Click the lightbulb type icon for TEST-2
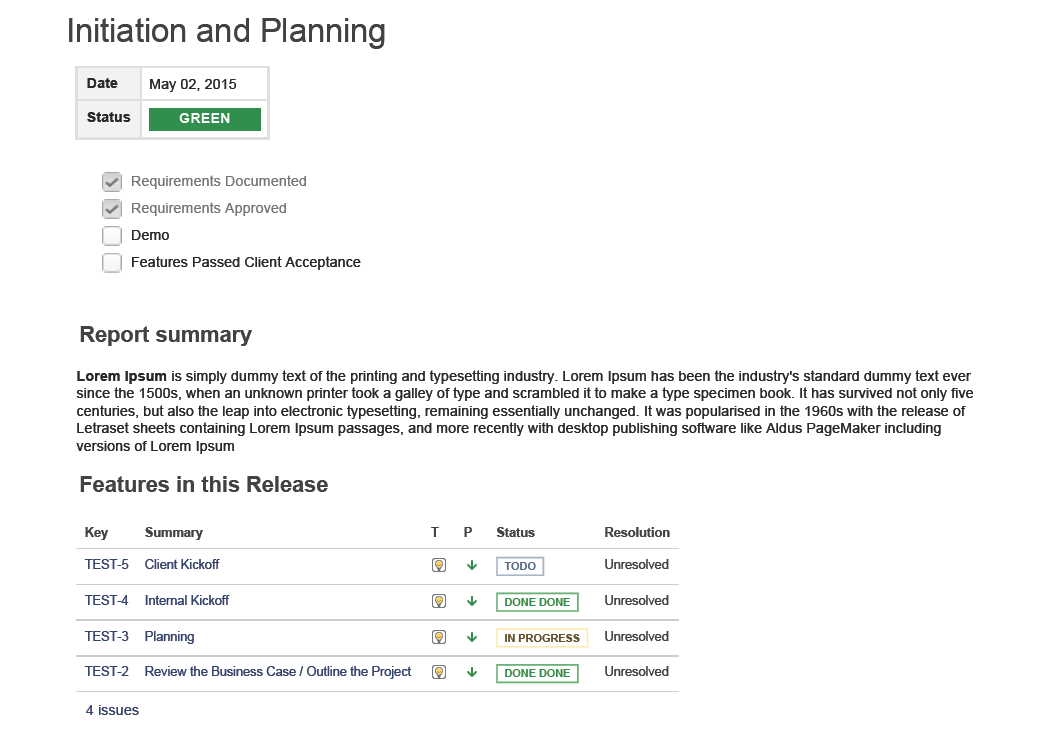 [x=438, y=672]
